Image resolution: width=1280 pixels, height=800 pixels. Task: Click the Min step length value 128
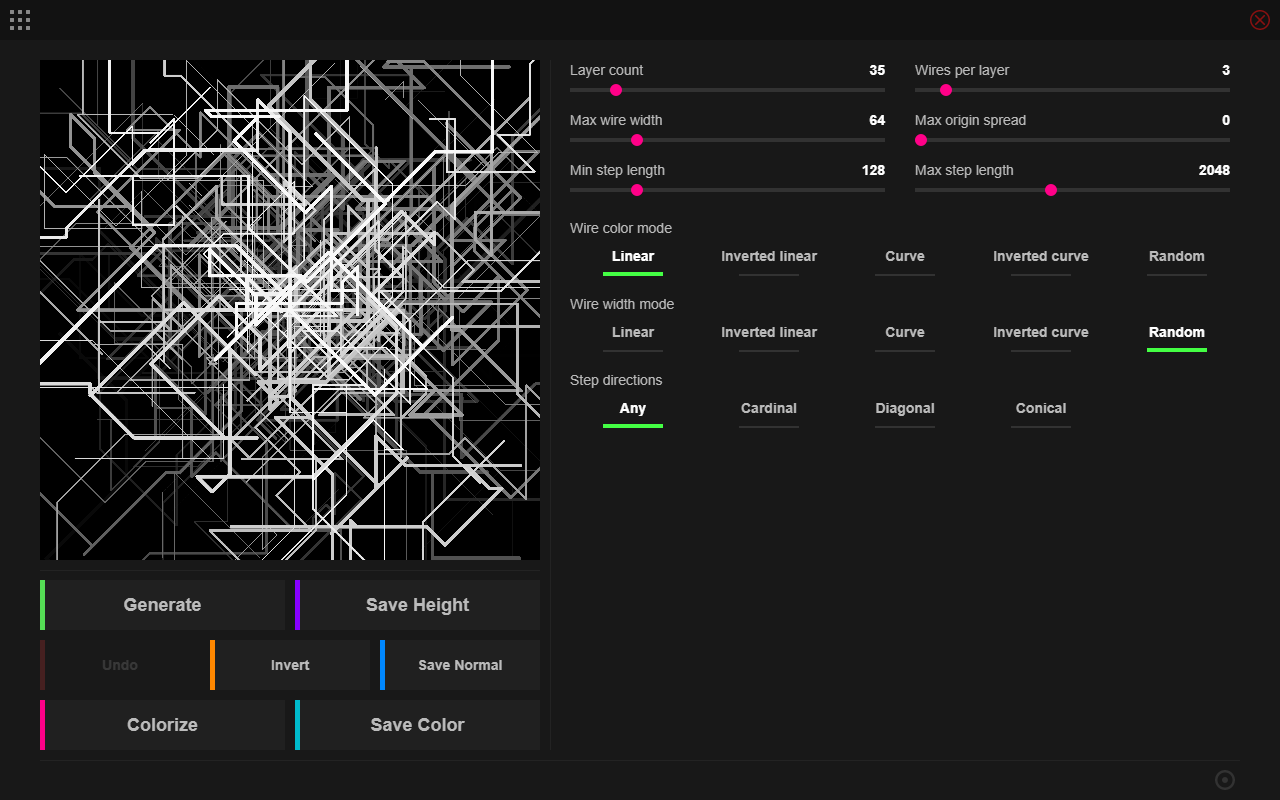coord(873,170)
